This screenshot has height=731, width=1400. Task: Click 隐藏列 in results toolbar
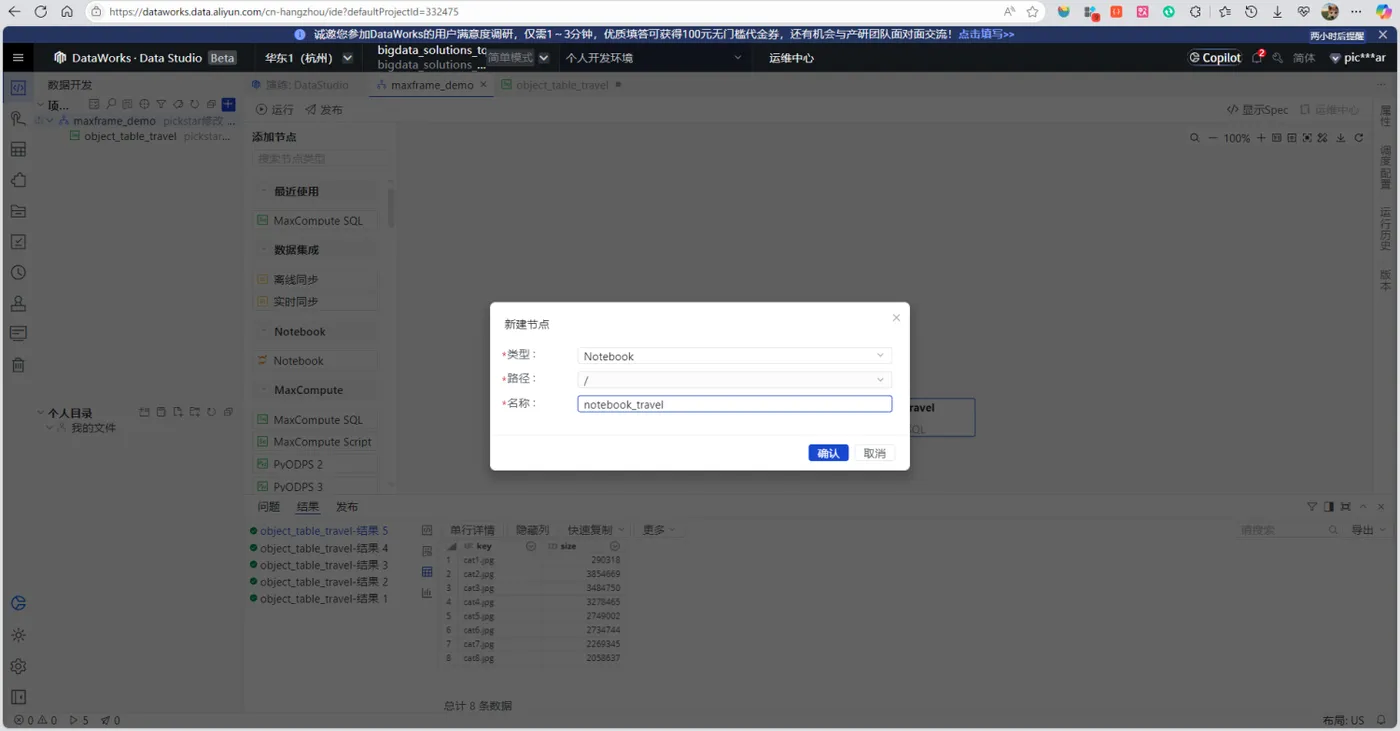tap(532, 530)
